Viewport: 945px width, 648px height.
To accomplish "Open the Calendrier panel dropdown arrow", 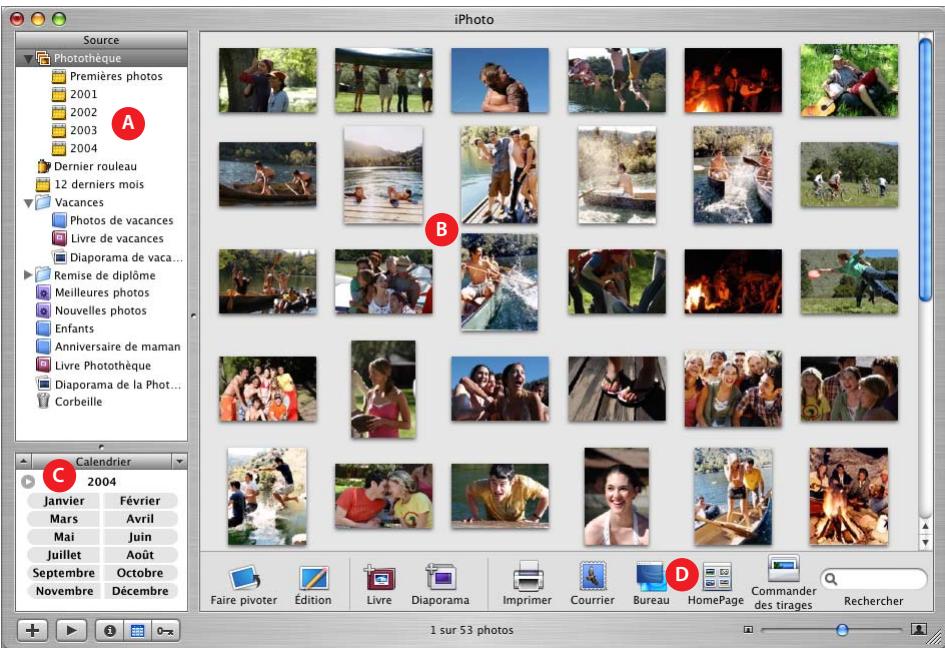I will click(180, 462).
